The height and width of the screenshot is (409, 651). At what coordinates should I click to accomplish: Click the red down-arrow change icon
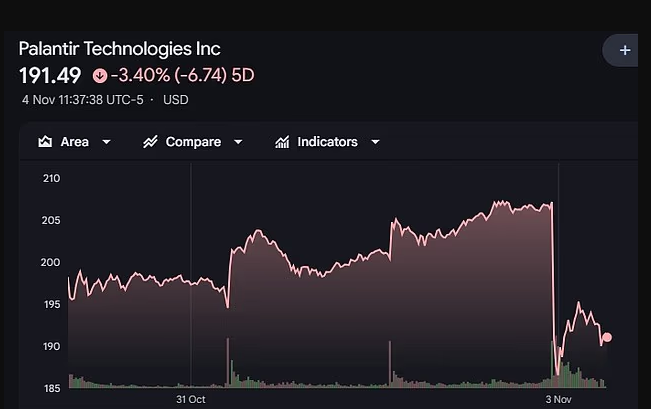coord(99,75)
